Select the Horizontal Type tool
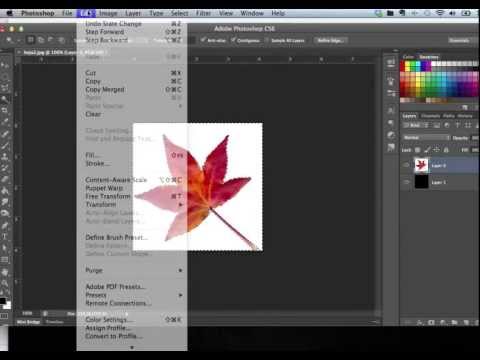Screen dimensions: 480x360 click(x=5, y=237)
